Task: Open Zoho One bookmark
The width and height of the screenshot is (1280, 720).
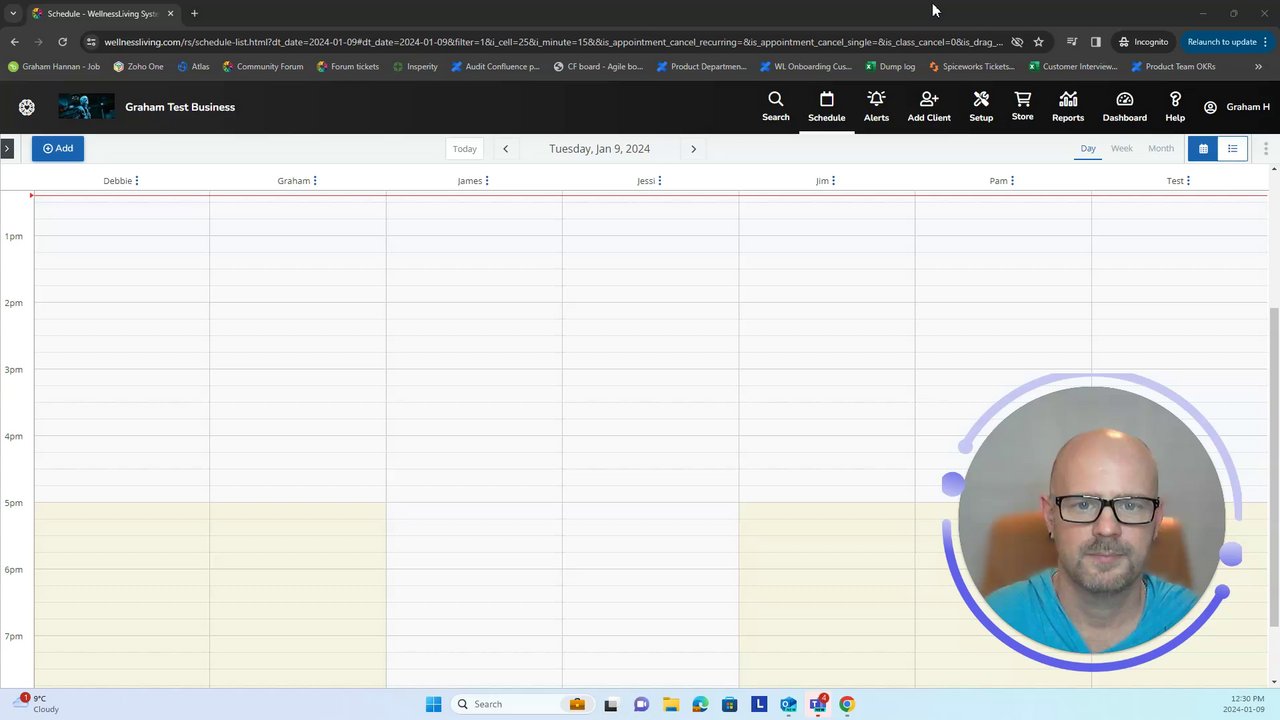Action: (138, 67)
